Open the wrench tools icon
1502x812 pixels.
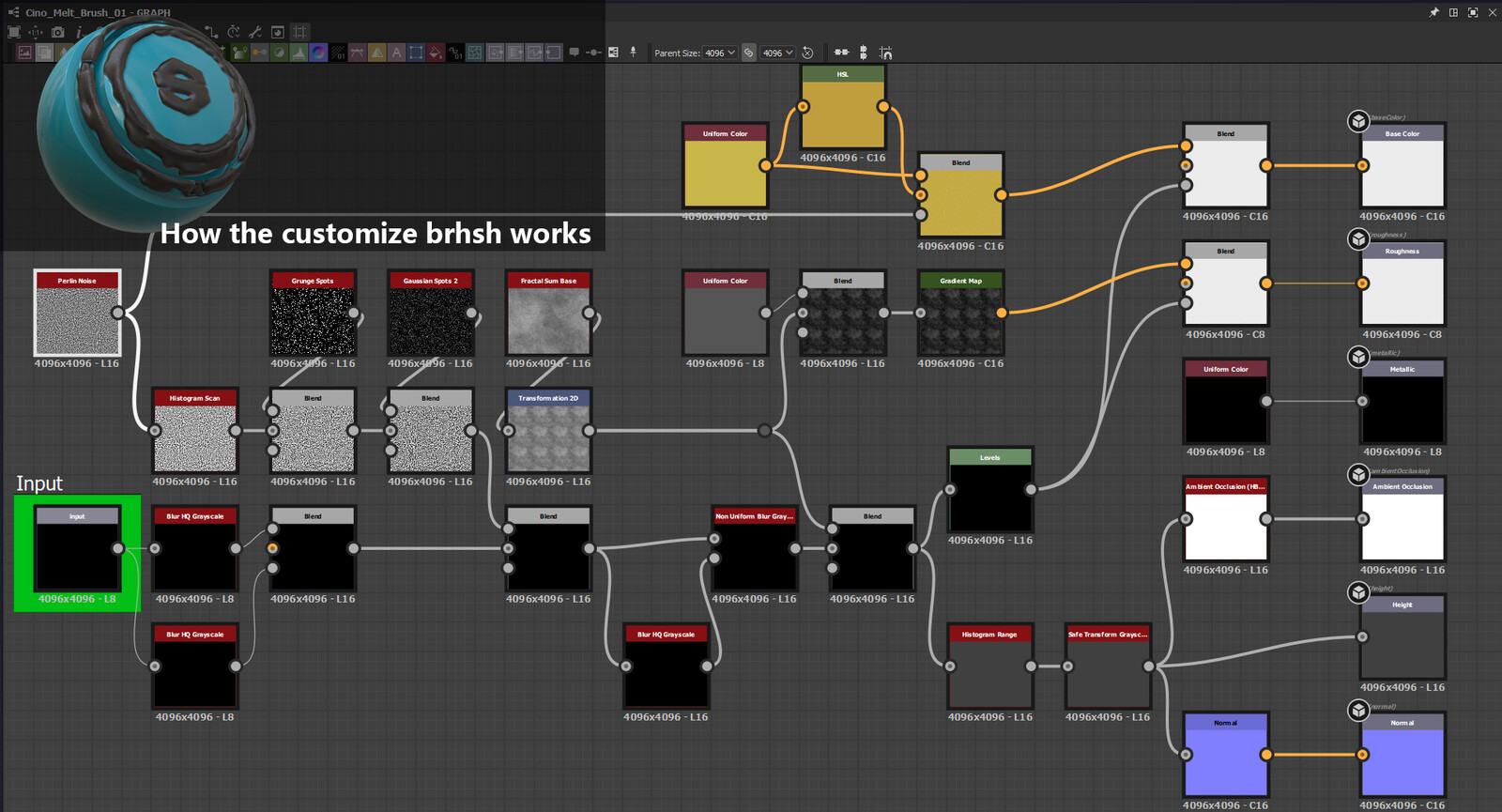pos(255,32)
